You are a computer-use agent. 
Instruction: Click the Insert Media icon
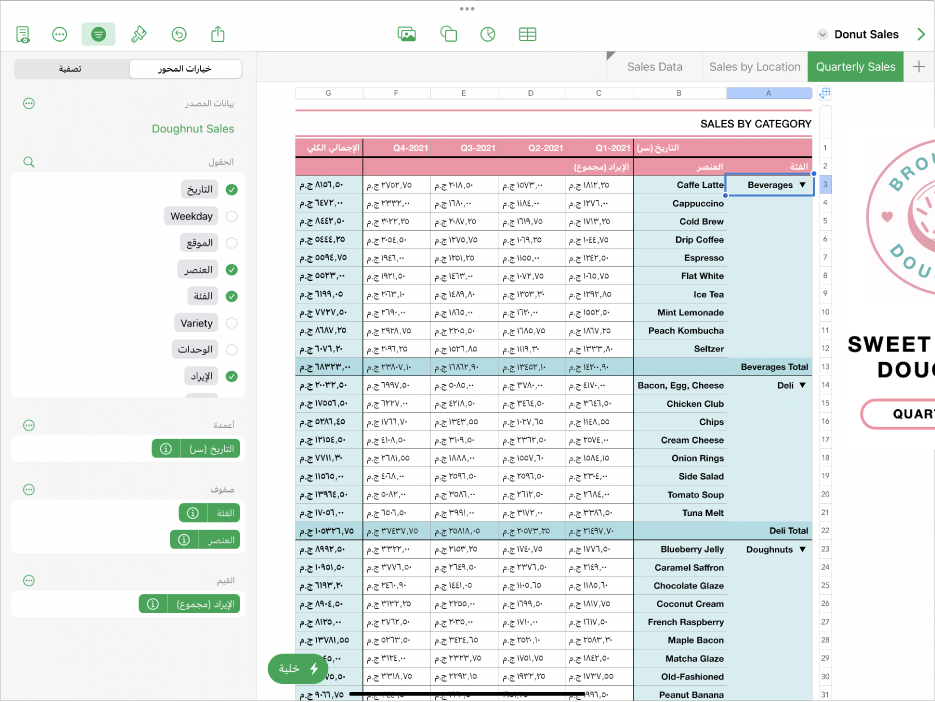tap(407, 34)
